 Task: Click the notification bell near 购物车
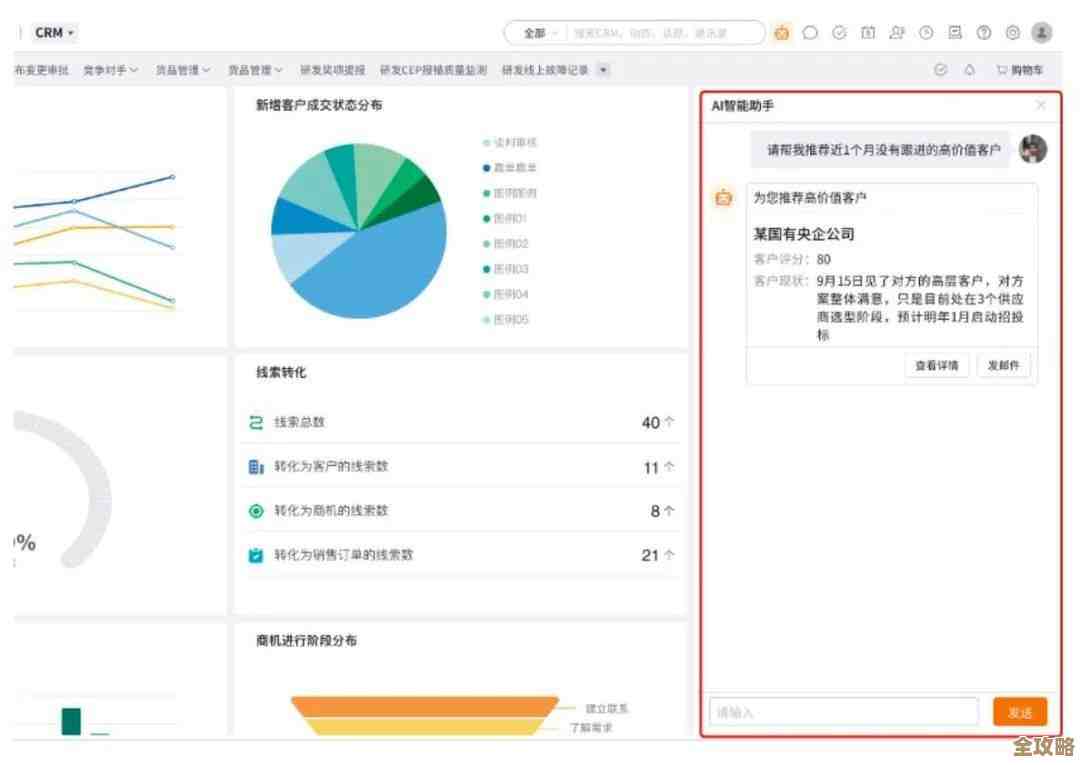click(x=970, y=70)
